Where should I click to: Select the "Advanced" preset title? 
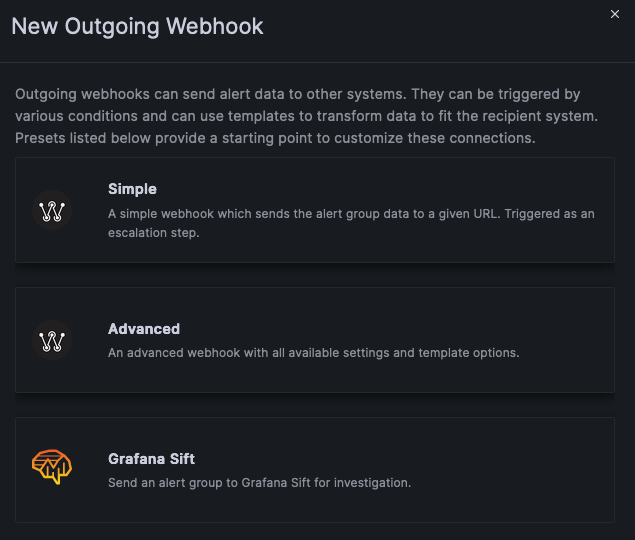point(144,329)
